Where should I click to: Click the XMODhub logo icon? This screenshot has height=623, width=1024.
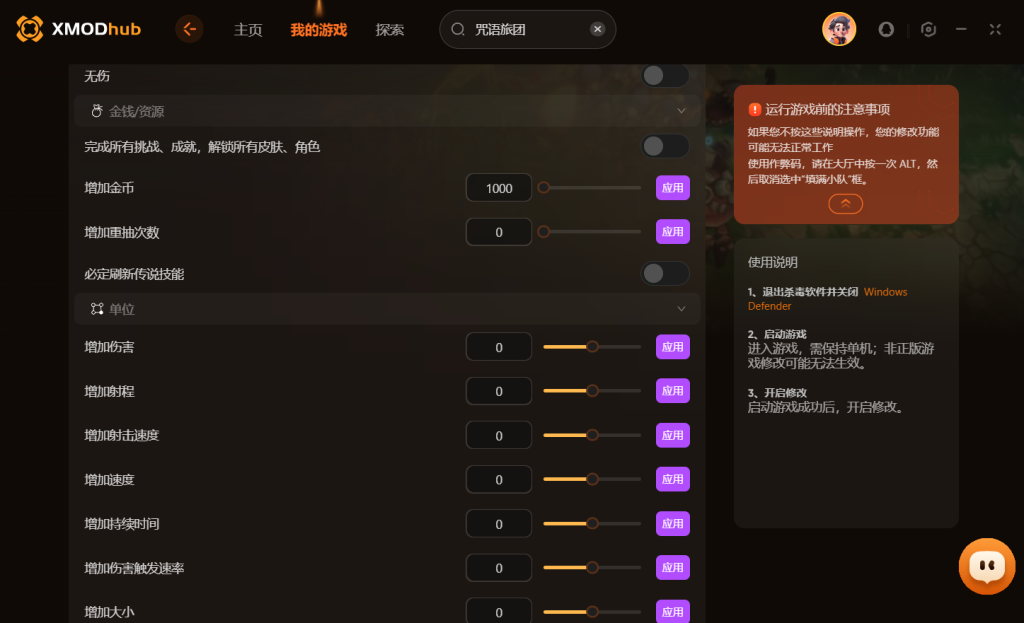coord(29,29)
